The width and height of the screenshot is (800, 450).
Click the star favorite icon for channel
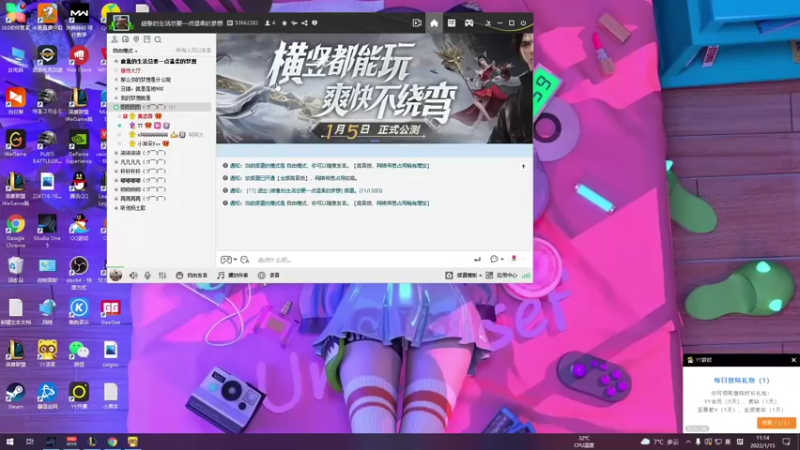click(x=284, y=23)
